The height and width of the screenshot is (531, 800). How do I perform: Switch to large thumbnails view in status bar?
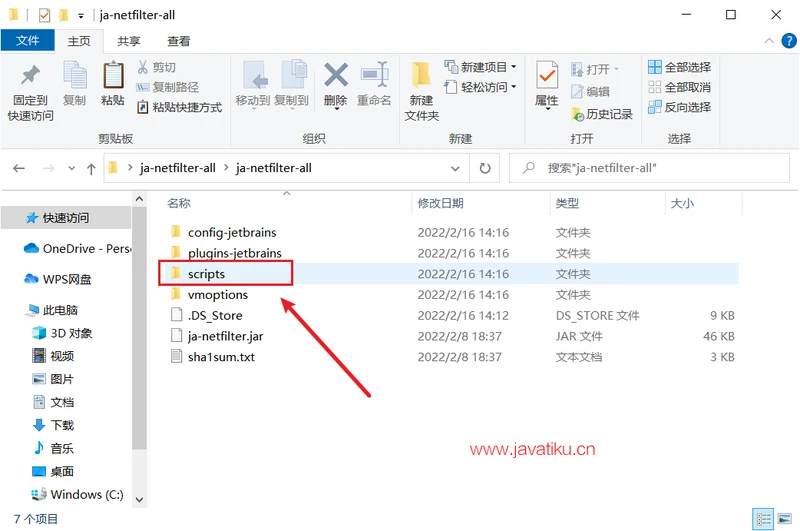click(783, 519)
